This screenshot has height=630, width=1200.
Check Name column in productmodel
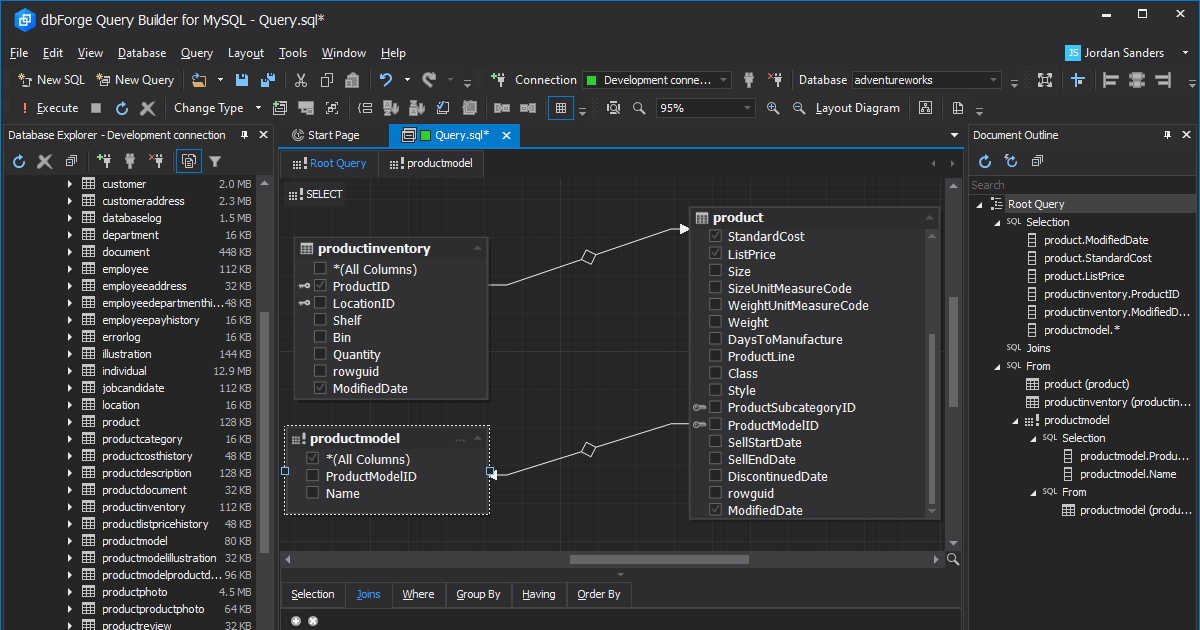pos(313,493)
